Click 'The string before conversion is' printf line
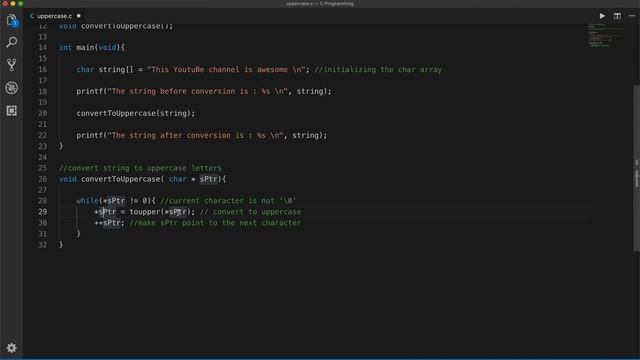This screenshot has height=360, width=640. coord(204,91)
